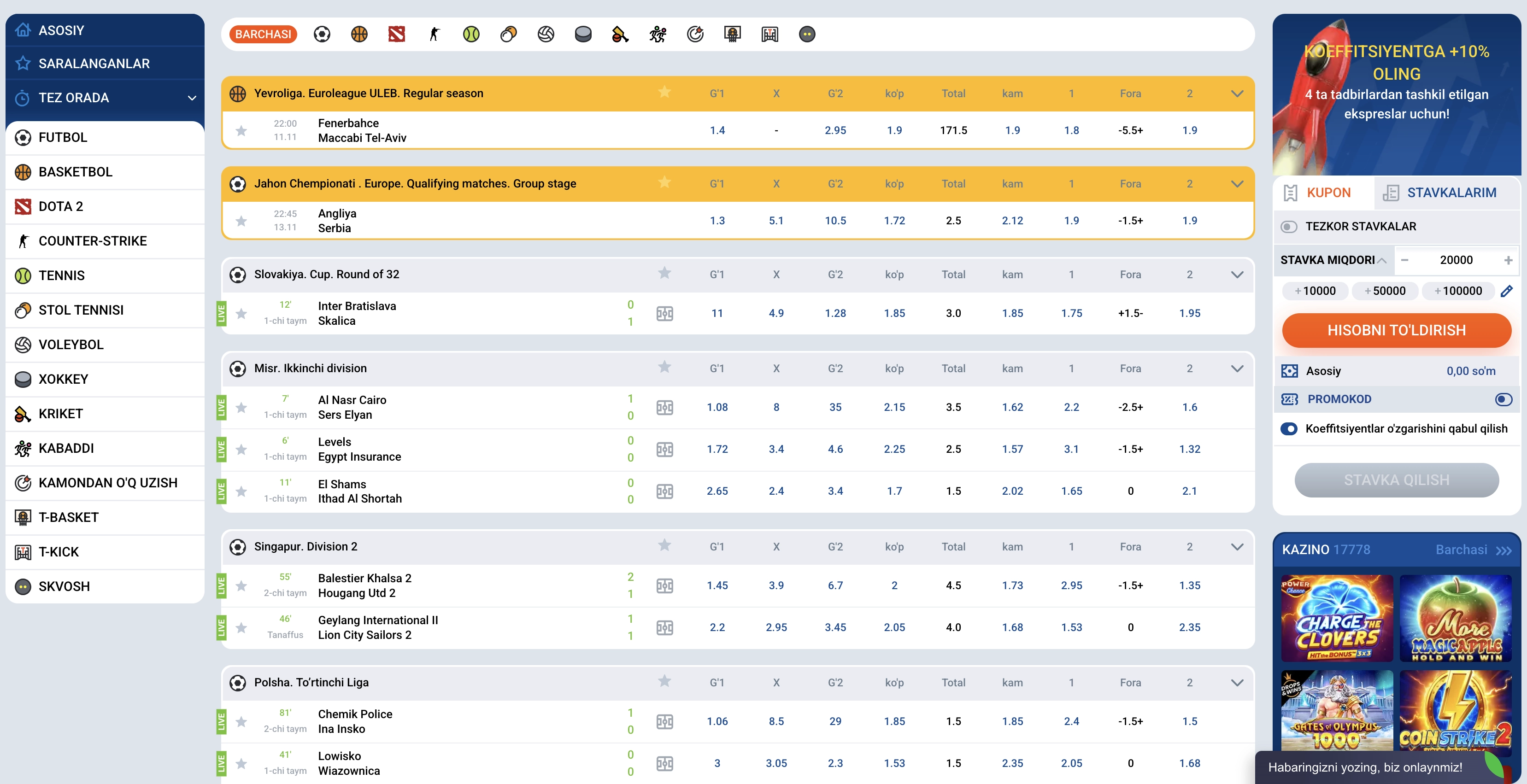
Task: Open Stol Tennisi in the sidebar
Action: tap(81, 310)
